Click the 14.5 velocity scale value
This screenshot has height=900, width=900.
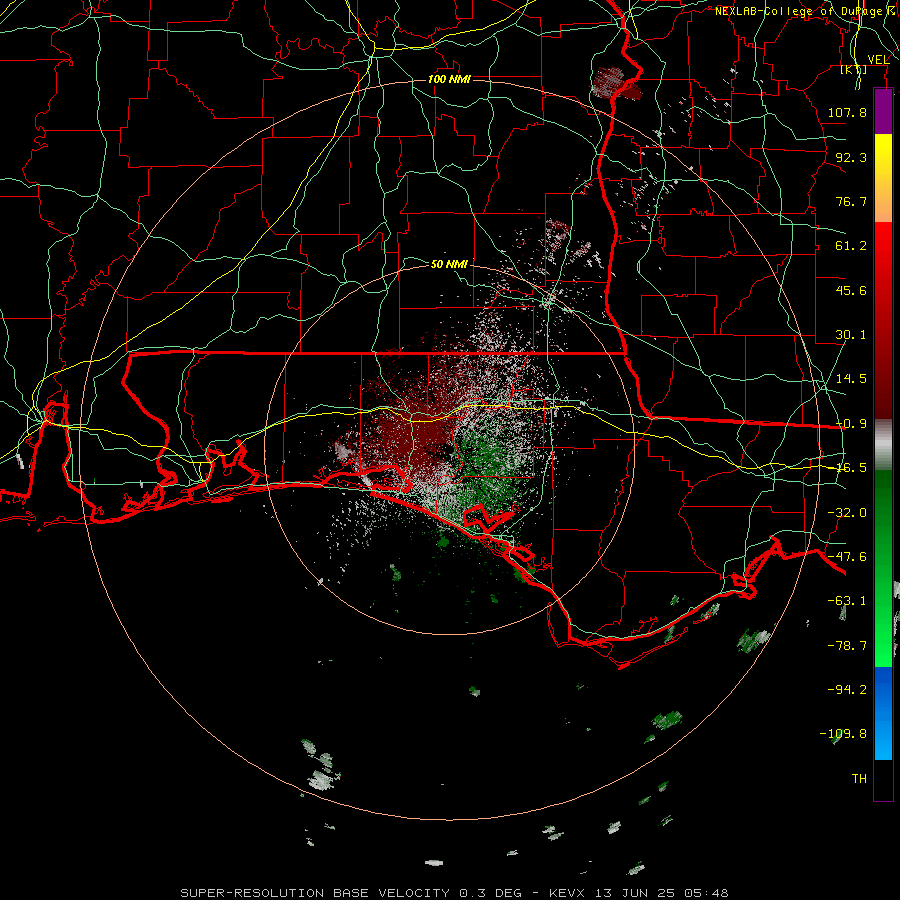point(851,379)
